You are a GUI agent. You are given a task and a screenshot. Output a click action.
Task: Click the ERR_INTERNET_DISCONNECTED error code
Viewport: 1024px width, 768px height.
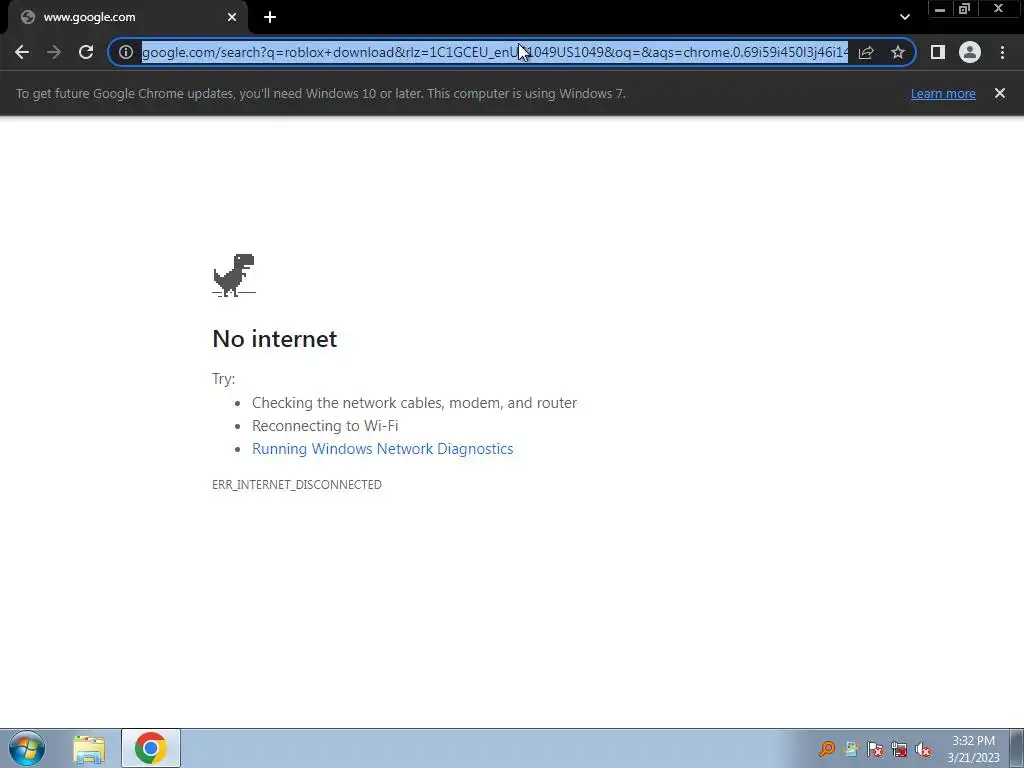297,485
